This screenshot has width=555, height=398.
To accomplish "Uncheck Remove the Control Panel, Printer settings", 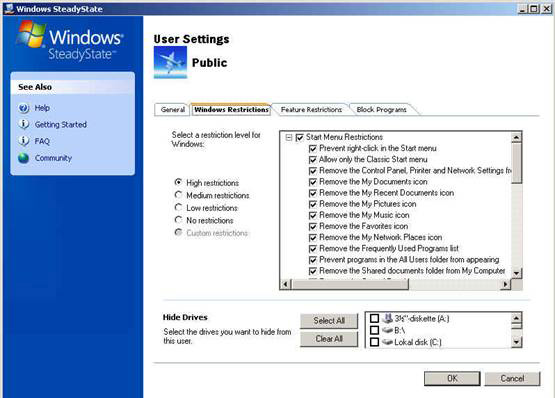I will tap(313, 171).
